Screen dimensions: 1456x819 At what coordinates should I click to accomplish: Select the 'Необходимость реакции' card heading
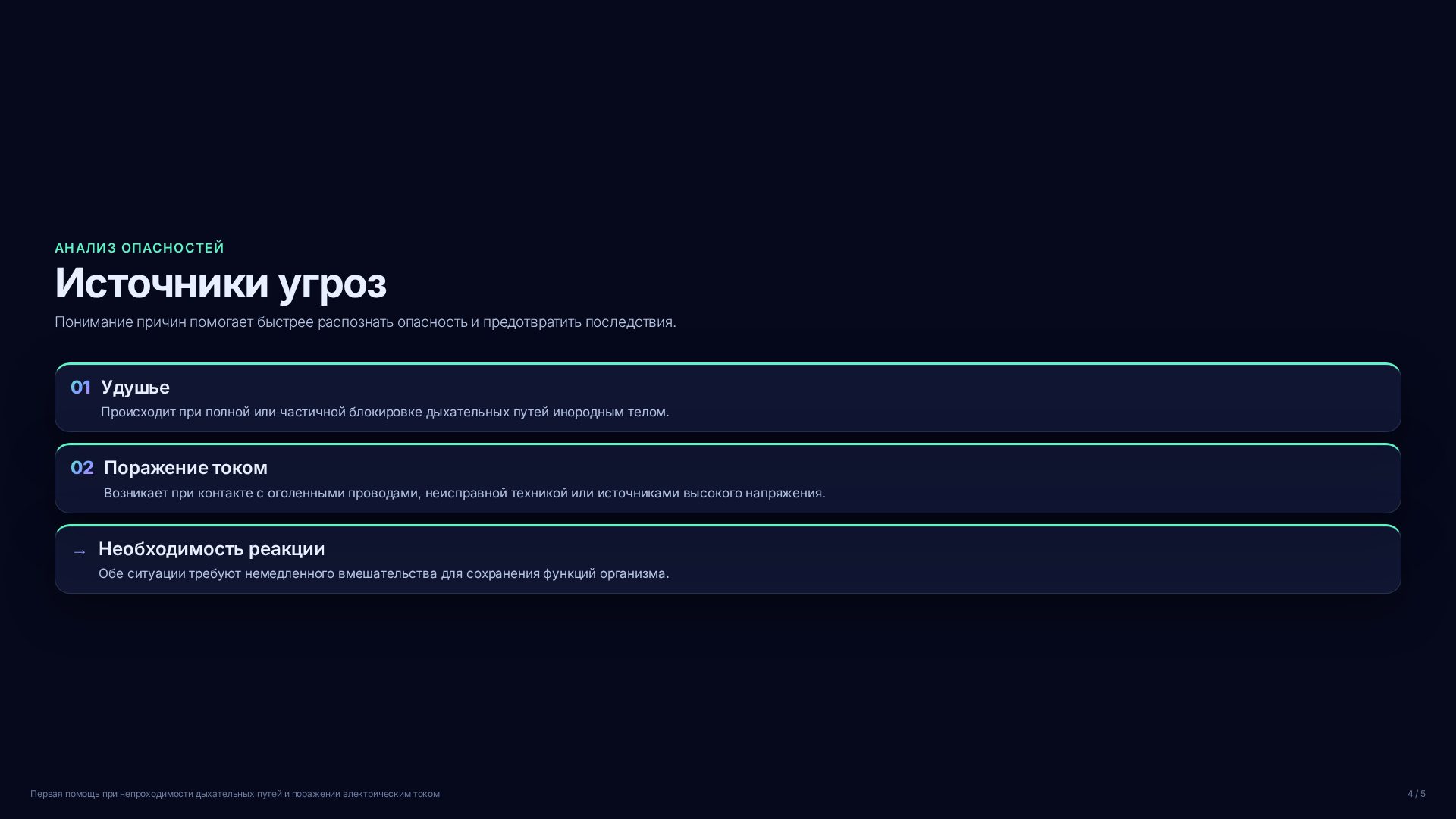212,549
